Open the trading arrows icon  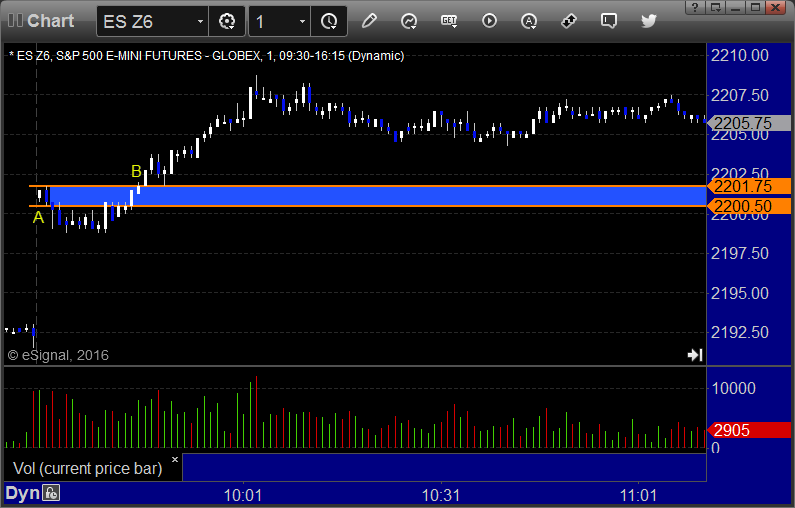pos(569,21)
